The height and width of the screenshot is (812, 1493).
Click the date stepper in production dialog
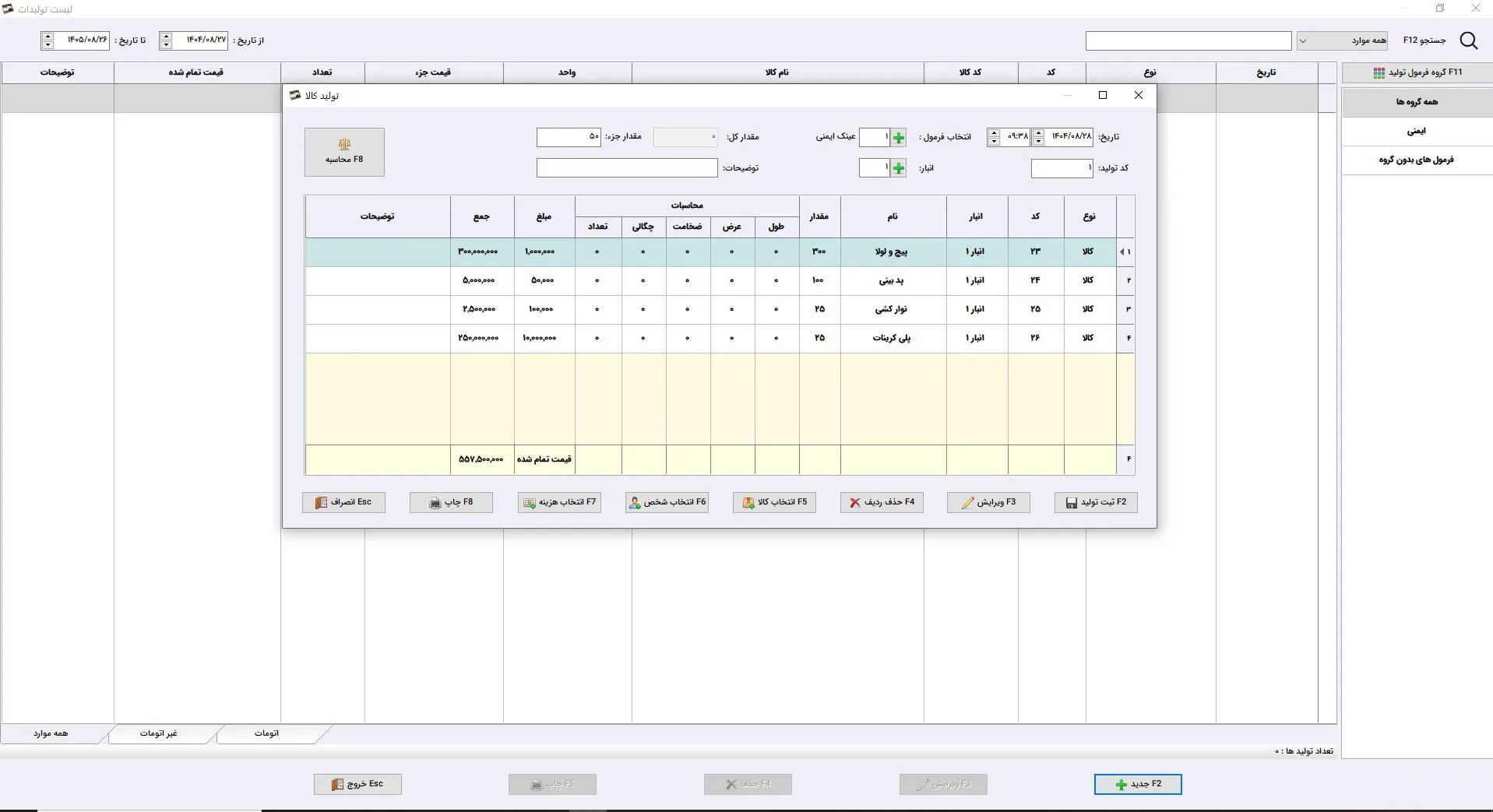pos(1038,137)
